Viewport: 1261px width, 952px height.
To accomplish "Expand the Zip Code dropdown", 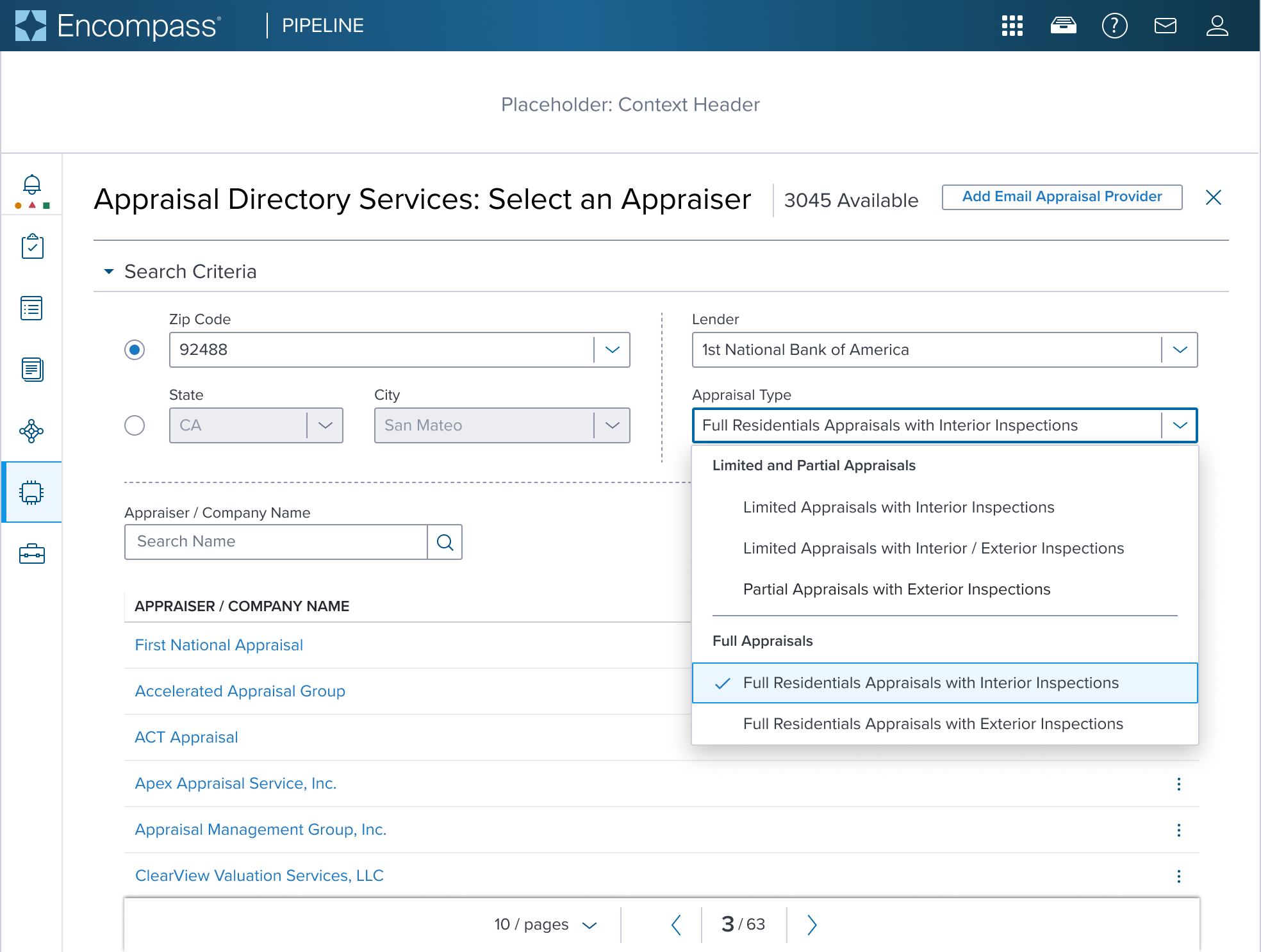I will [612, 350].
